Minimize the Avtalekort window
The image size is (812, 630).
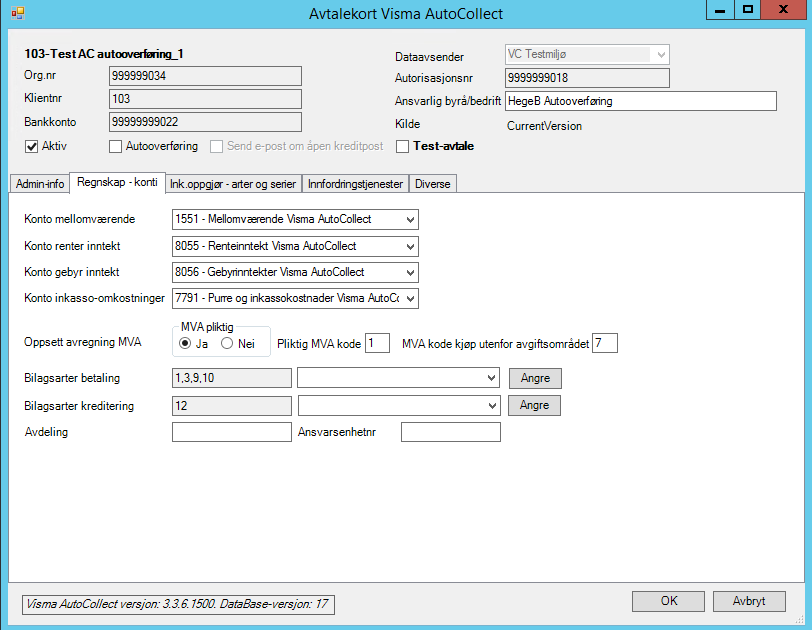pyautogui.click(x=720, y=10)
